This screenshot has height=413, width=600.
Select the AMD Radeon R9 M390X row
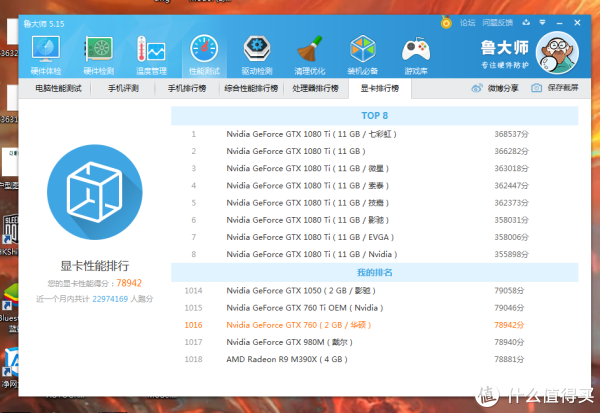[374, 359]
